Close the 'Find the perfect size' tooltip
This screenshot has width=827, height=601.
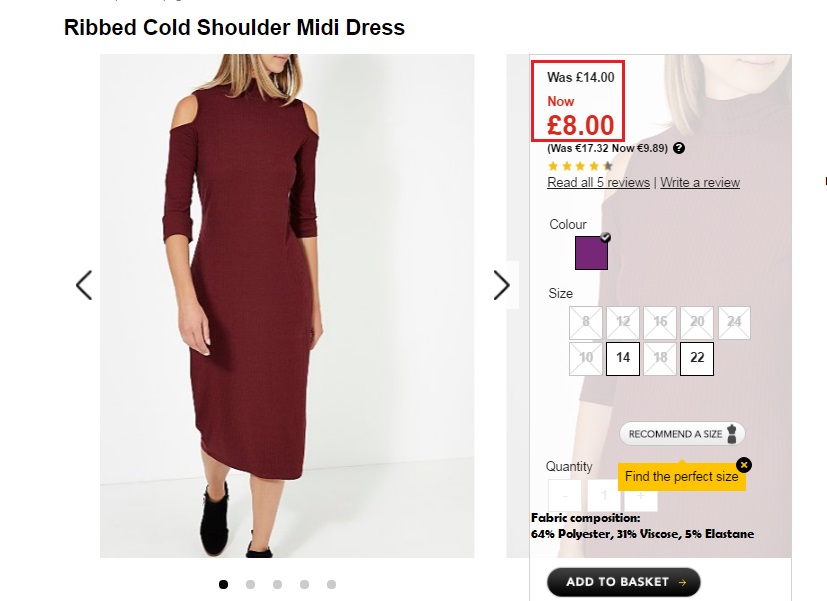743,465
